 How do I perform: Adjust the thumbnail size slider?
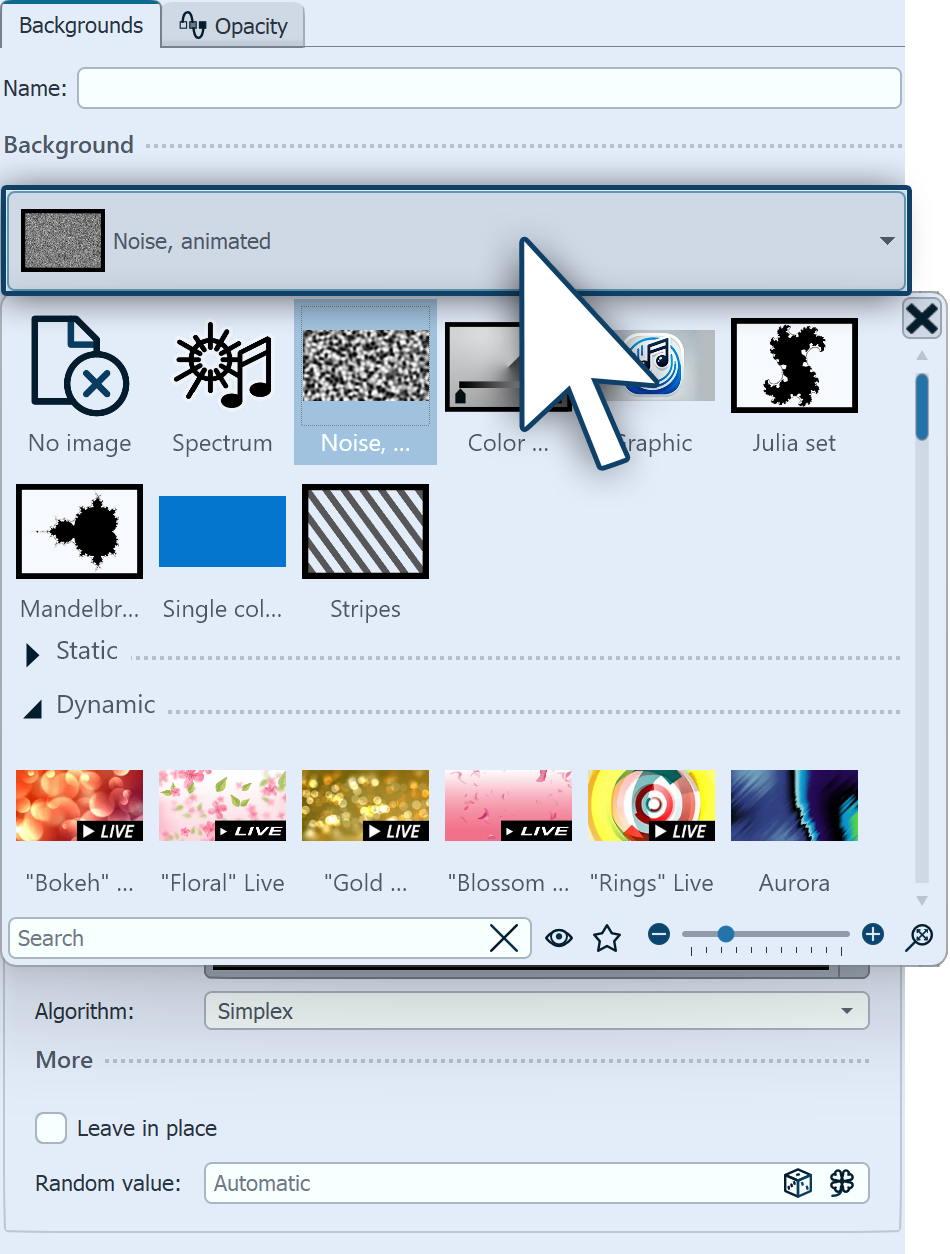coord(726,934)
